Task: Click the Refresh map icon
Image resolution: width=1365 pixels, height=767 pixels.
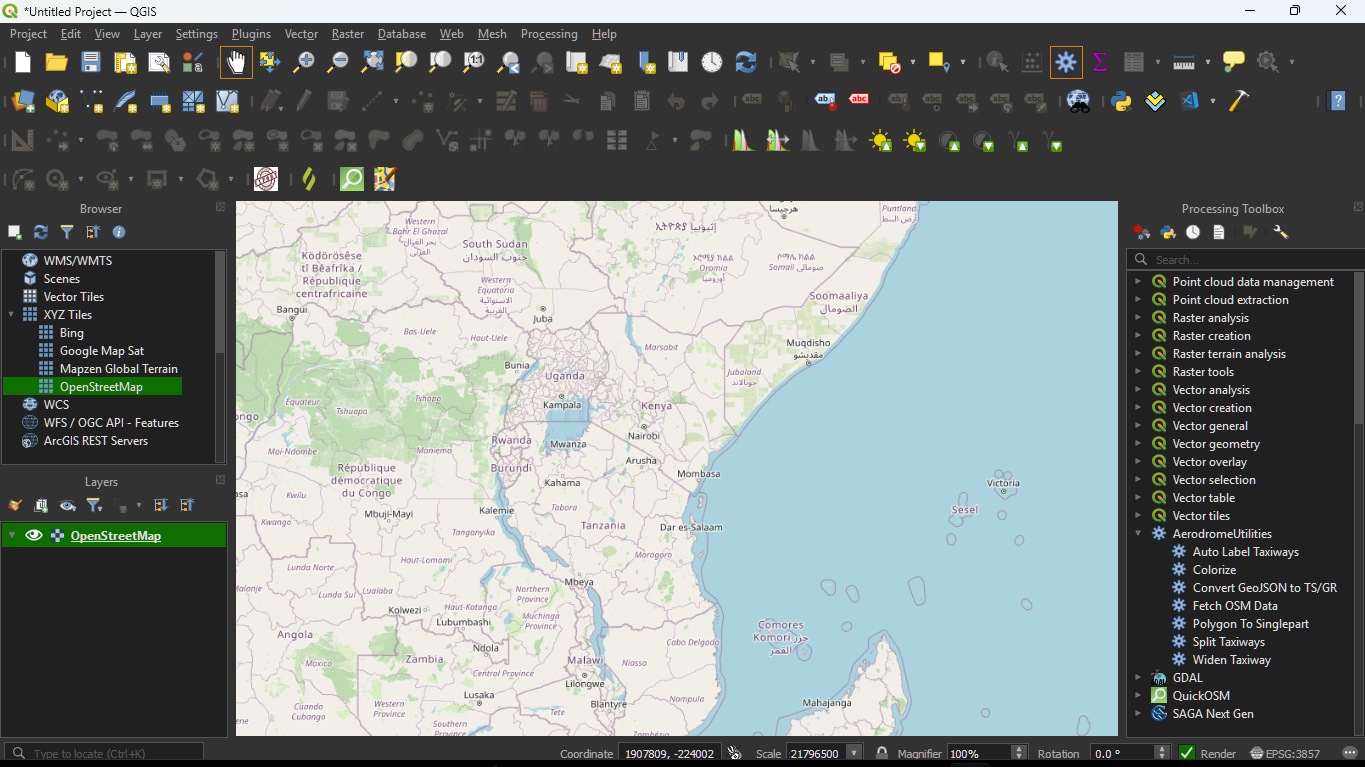Action: (745, 63)
